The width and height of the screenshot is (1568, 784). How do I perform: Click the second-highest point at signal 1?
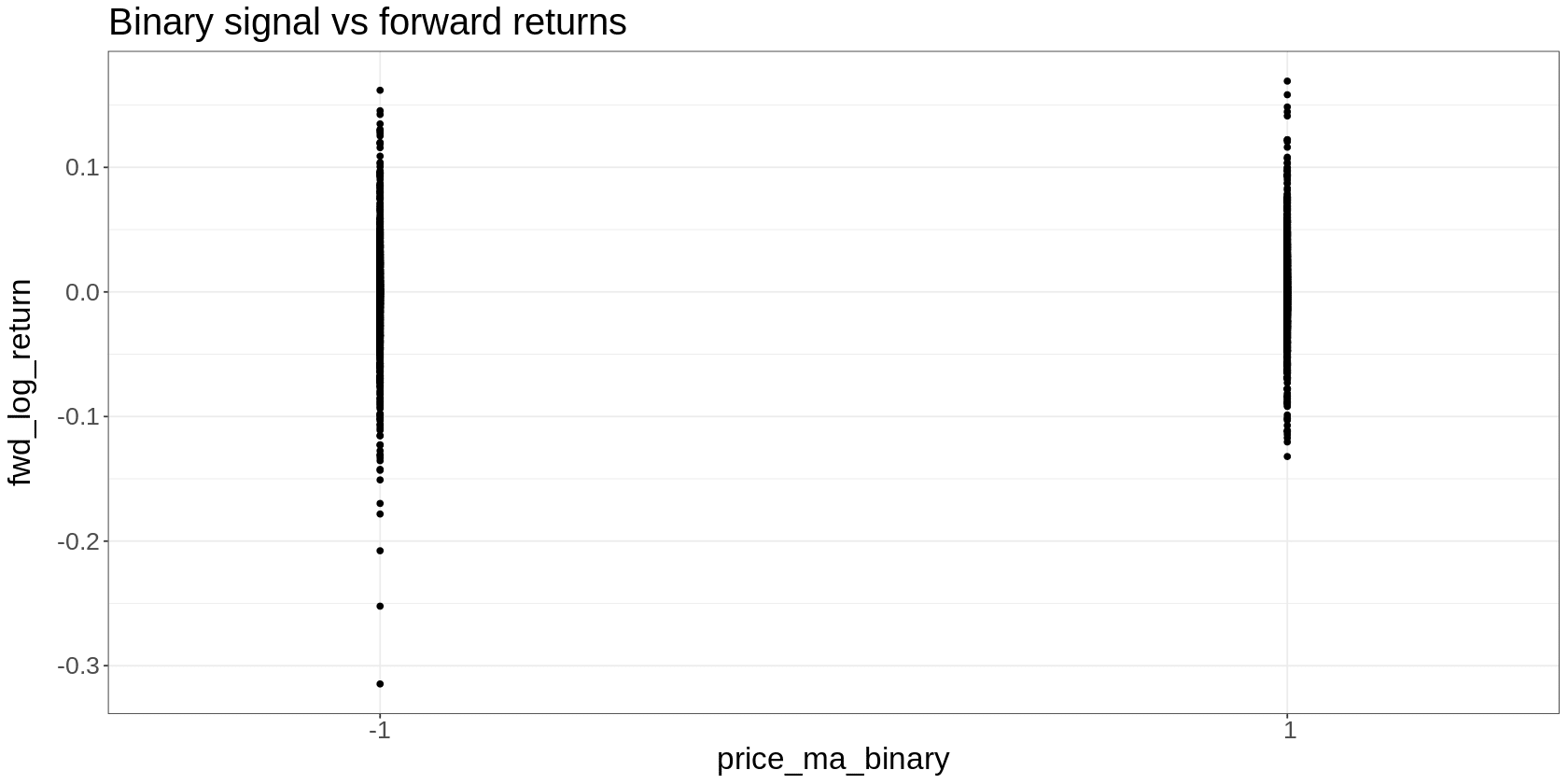point(1287,94)
